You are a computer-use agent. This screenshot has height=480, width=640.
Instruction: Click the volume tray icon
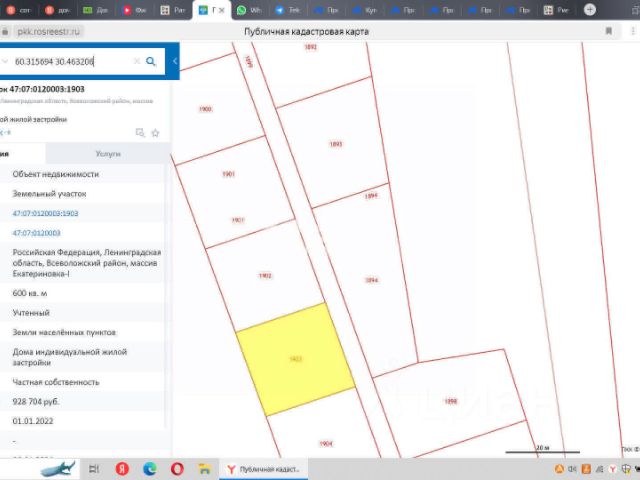(572, 469)
